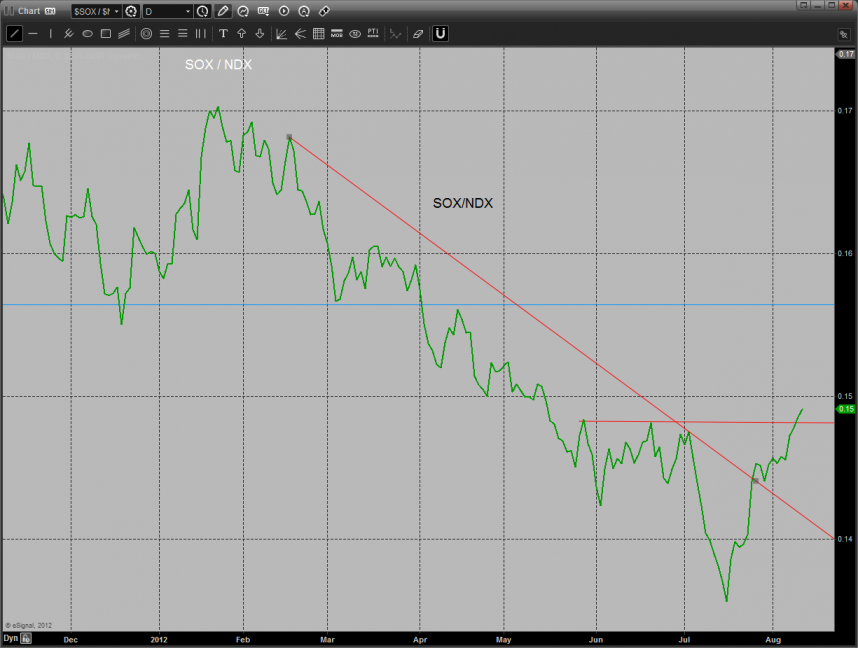Screen dimensions: 858x648
Task: Click the window linking chain icon
Action: point(843,34)
